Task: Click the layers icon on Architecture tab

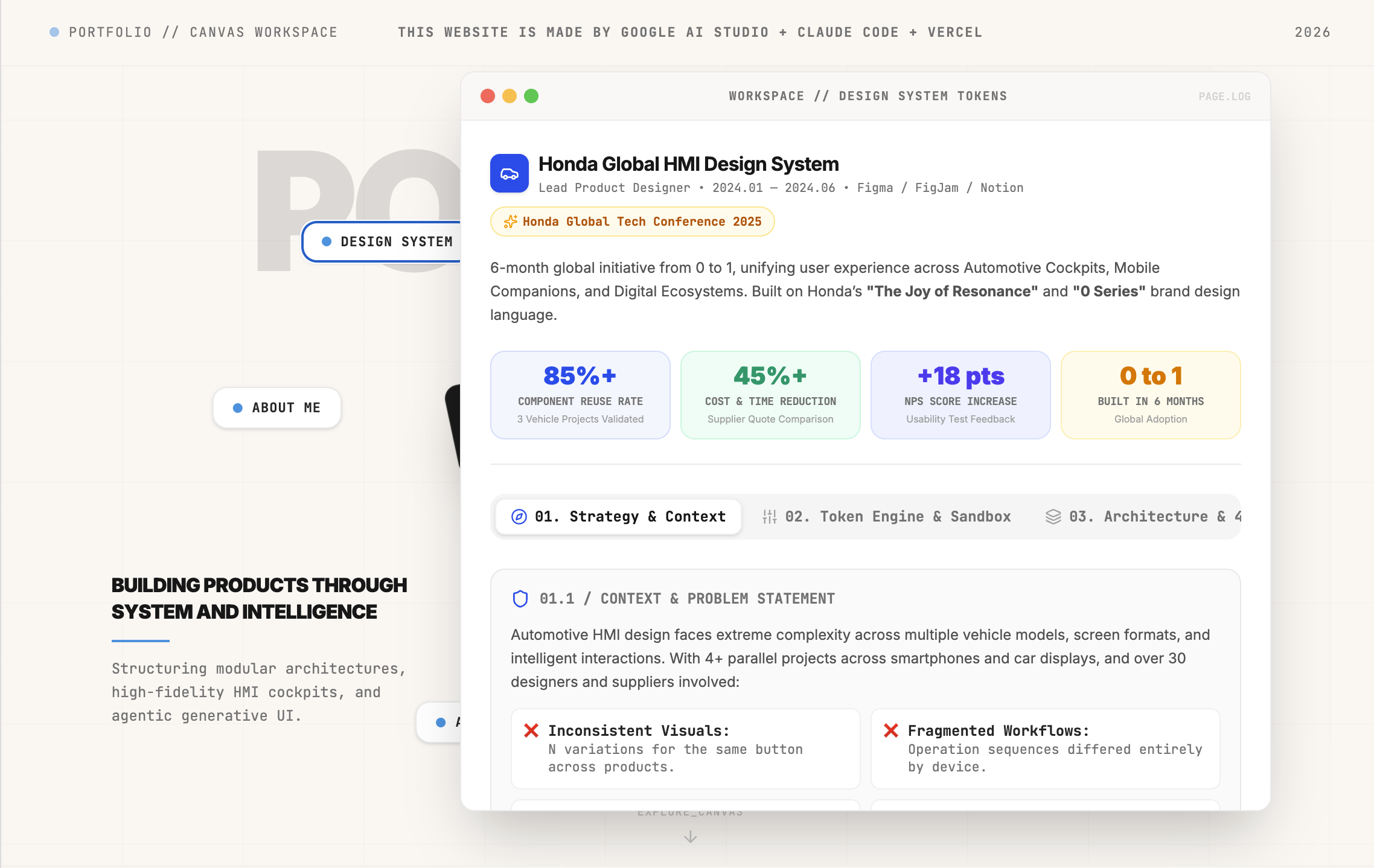Action: 1053,517
